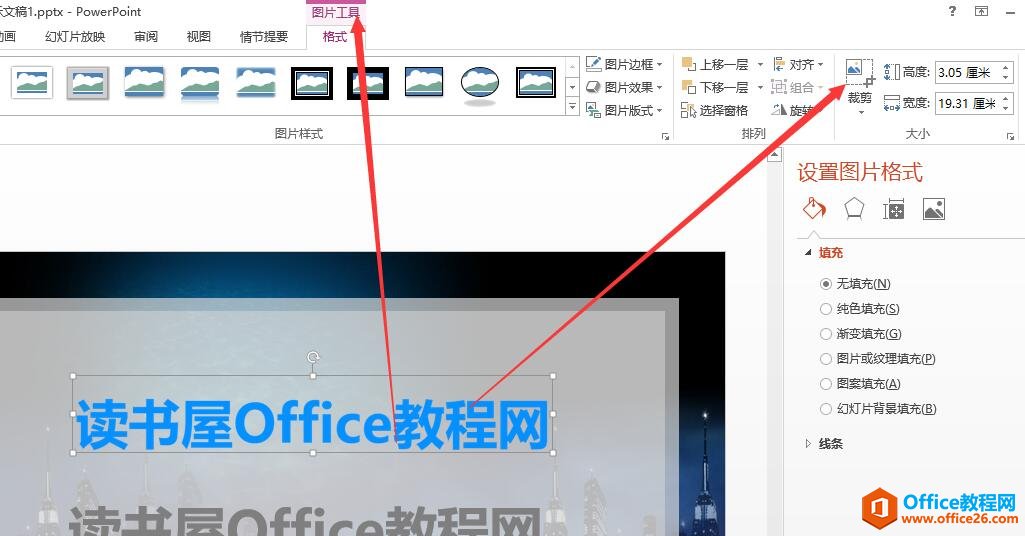
Task: Expand the 下移一层 dropdown arrow
Action: (x=760, y=87)
